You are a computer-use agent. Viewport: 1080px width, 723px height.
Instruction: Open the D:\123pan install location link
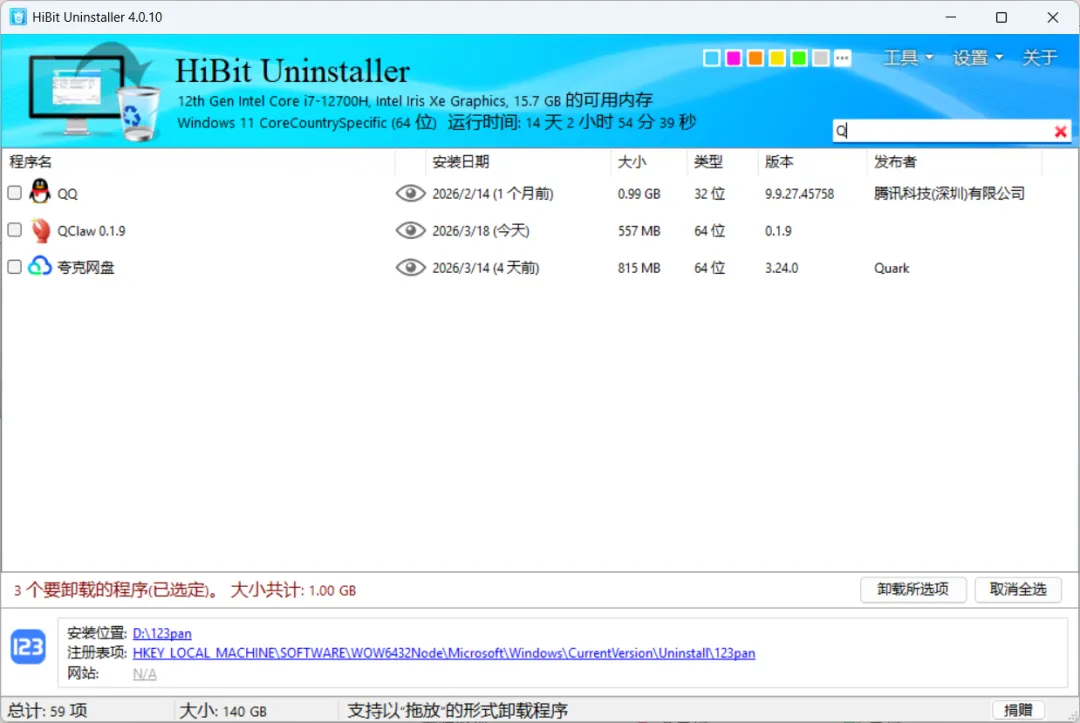162,633
